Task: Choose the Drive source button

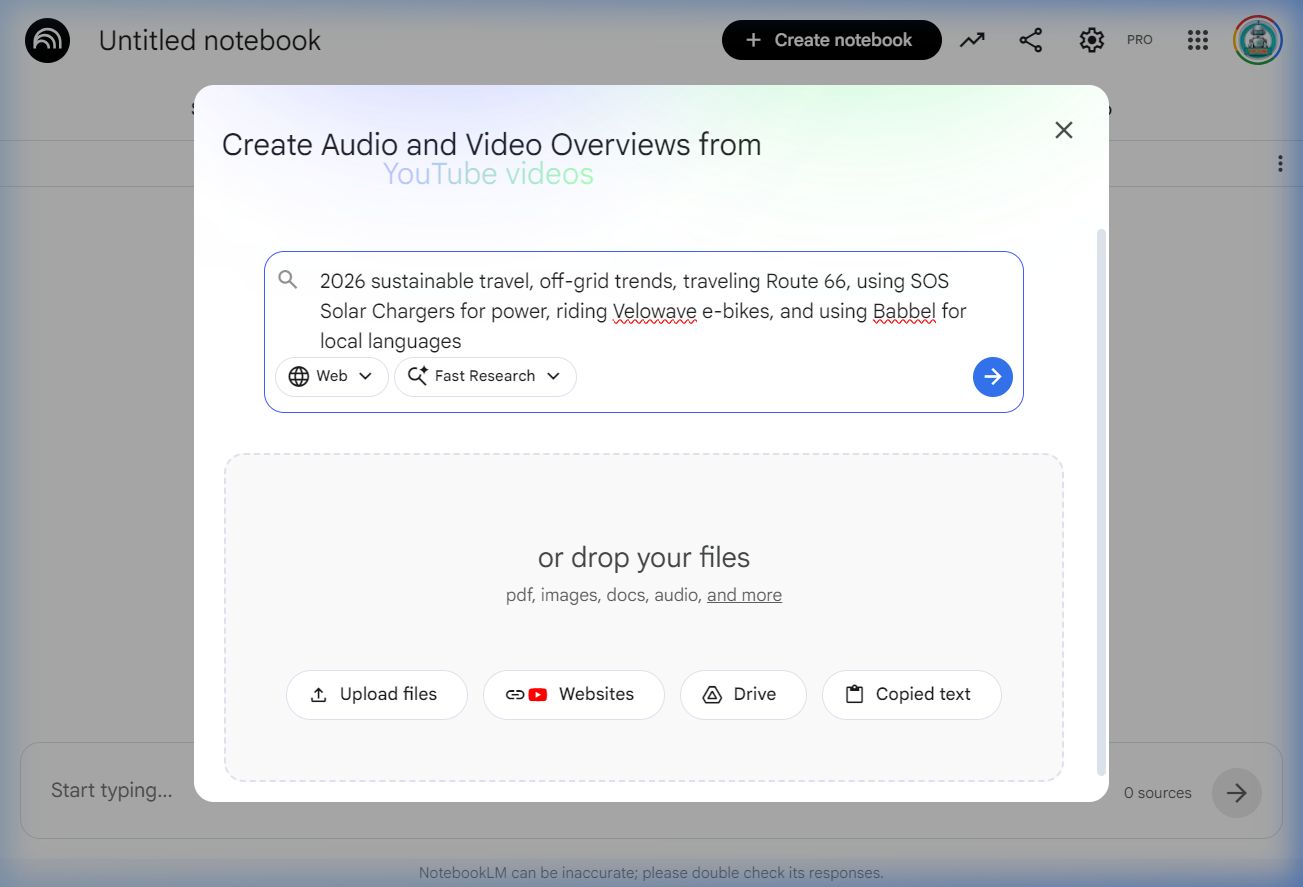Action: pos(742,695)
